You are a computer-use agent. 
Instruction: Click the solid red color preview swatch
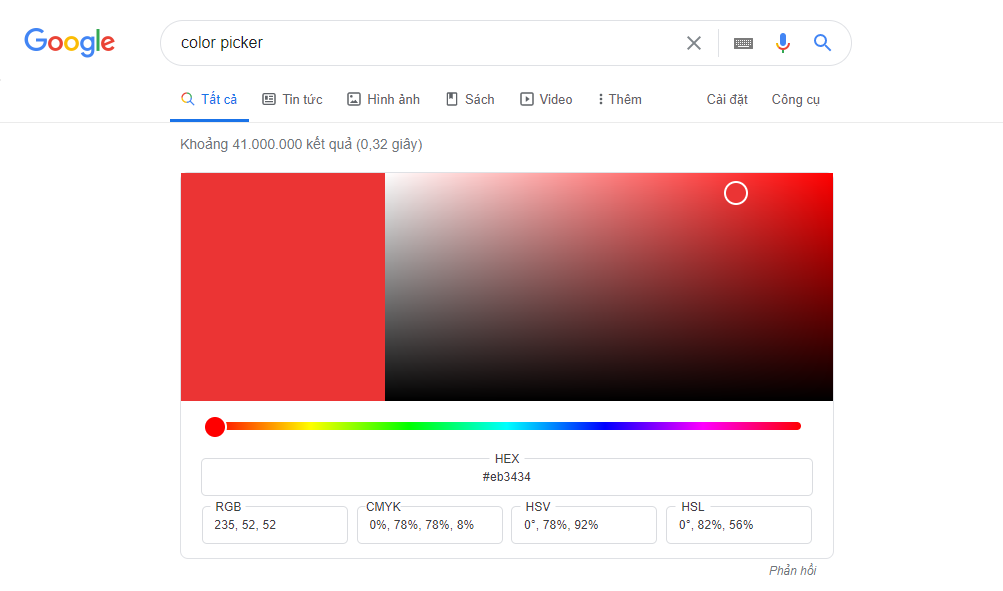pyautogui.click(x=283, y=287)
